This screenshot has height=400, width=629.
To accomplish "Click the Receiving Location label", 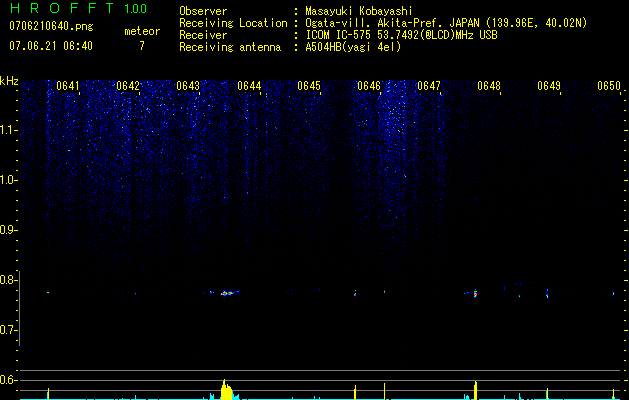I will point(233,23).
